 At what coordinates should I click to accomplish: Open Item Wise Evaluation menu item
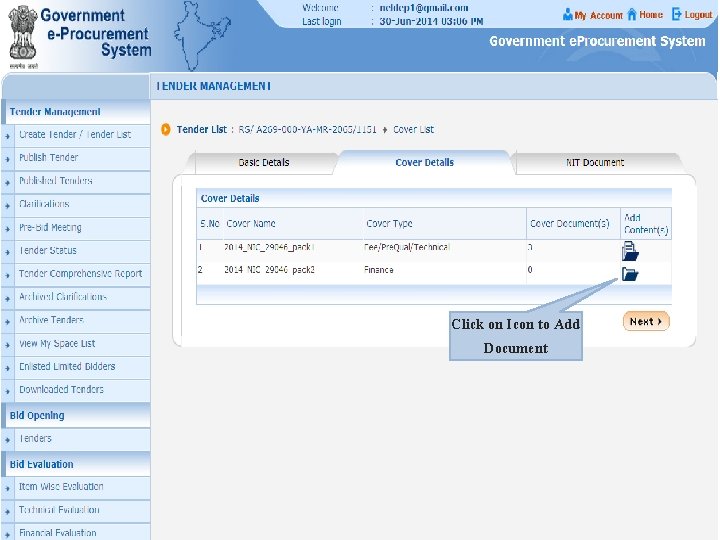click(61, 486)
